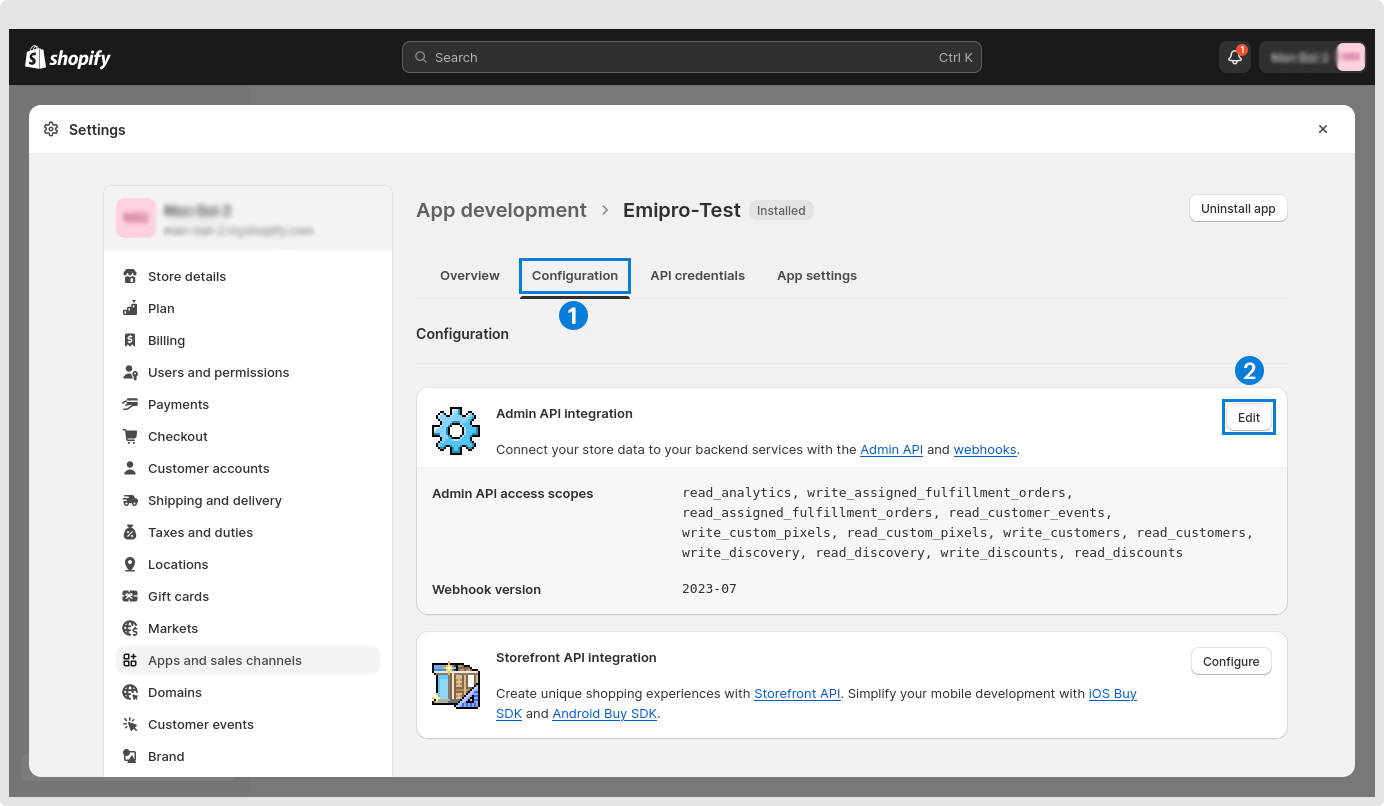Click the Locations pin icon

point(130,564)
